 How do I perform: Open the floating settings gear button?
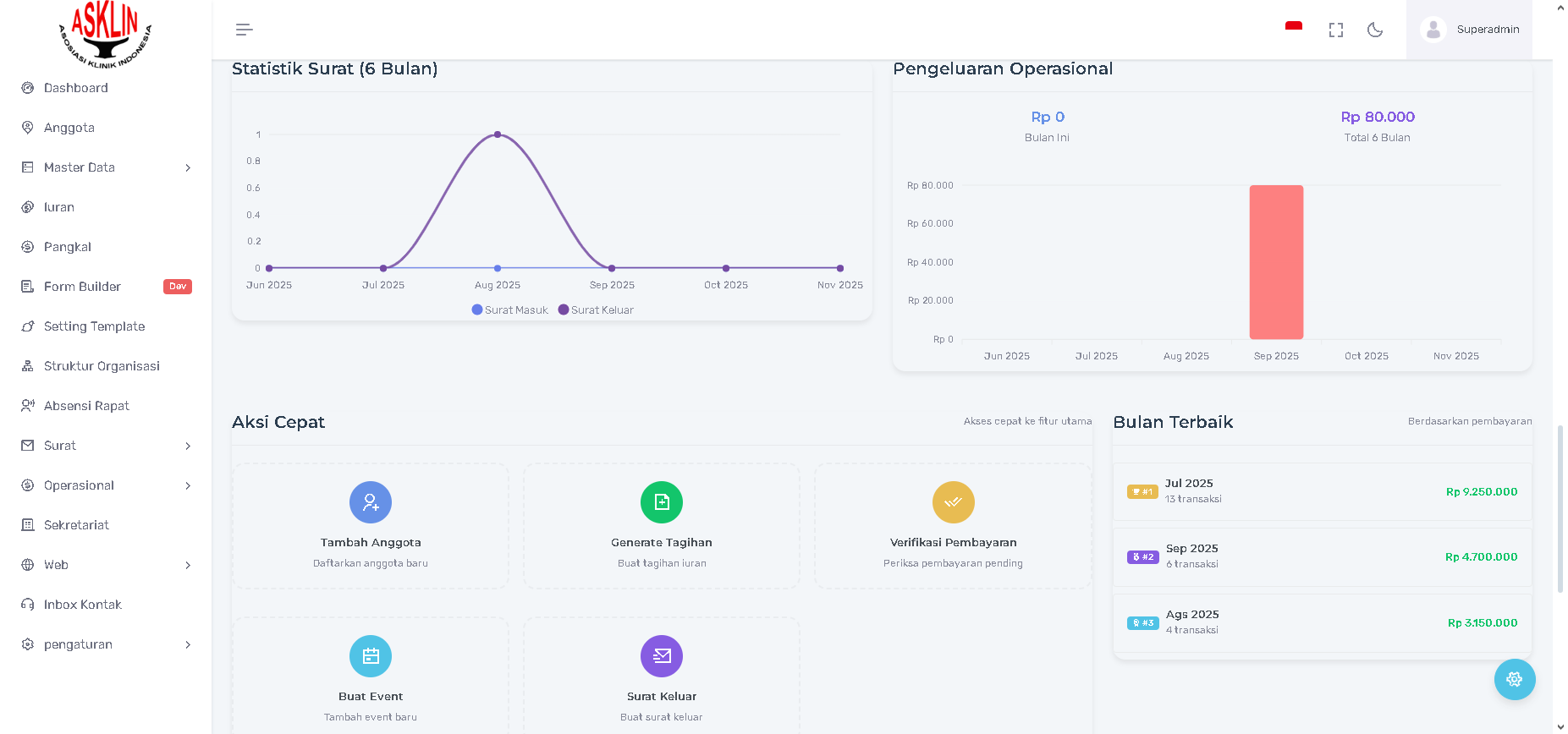click(1514, 679)
